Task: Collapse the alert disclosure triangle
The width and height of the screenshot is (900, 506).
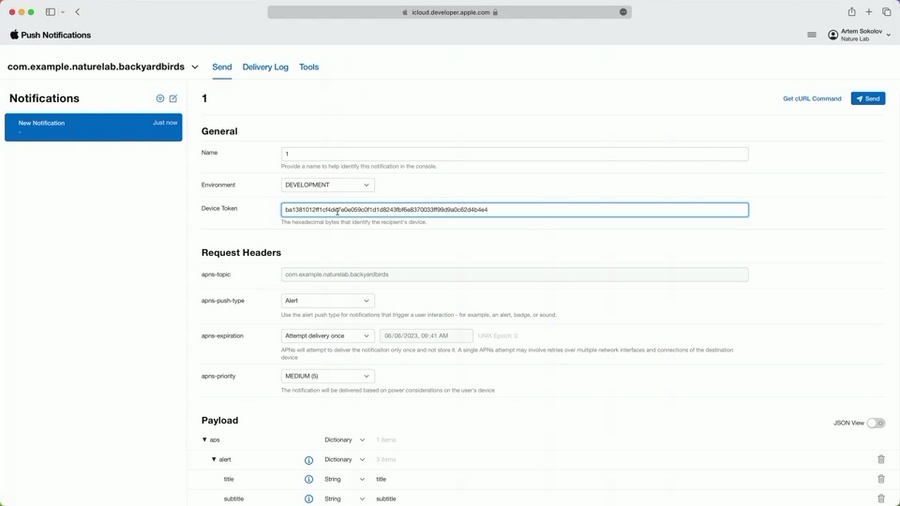Action: [x=214, y=459]
